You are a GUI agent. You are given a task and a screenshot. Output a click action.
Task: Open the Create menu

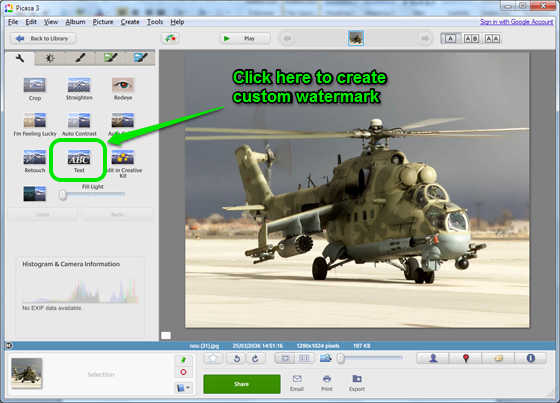click(130, 22)
